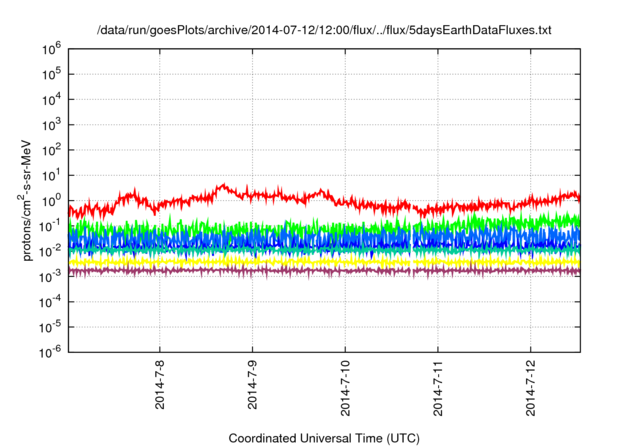The image size is (640, 448).
Task: Click the yellow flux line
Action: pyautogui.click(x=324, y=262)
